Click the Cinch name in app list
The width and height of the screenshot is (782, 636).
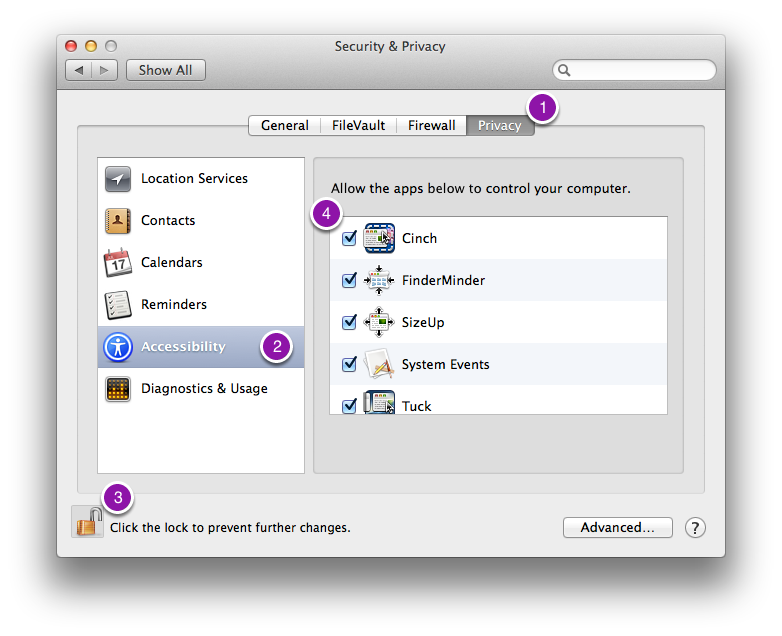coord(419,238)
